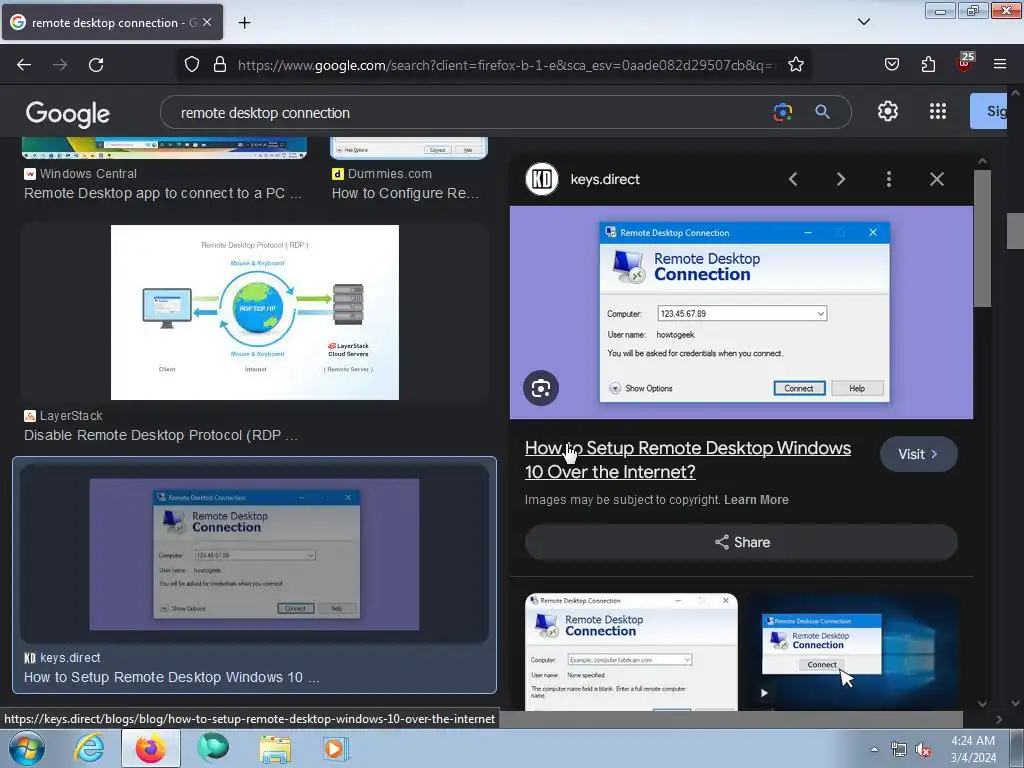Reload the current page
The width and height of the screenshot is (1024, 768).
[x=96, y=65]
